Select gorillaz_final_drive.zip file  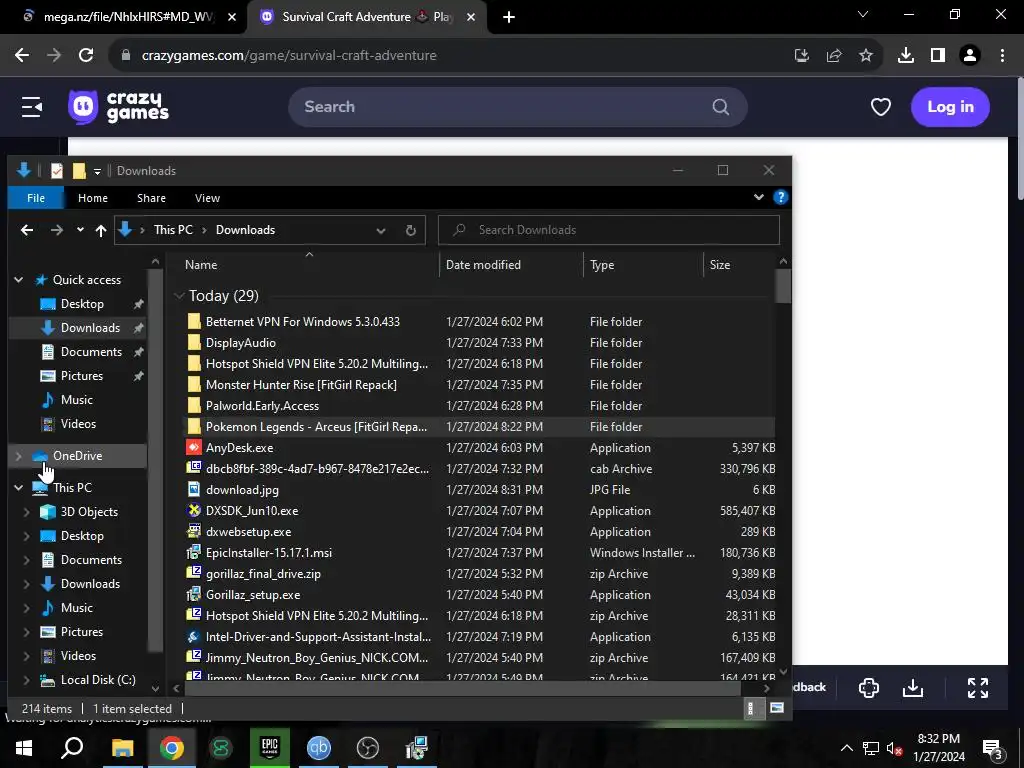tap(263, 574)
